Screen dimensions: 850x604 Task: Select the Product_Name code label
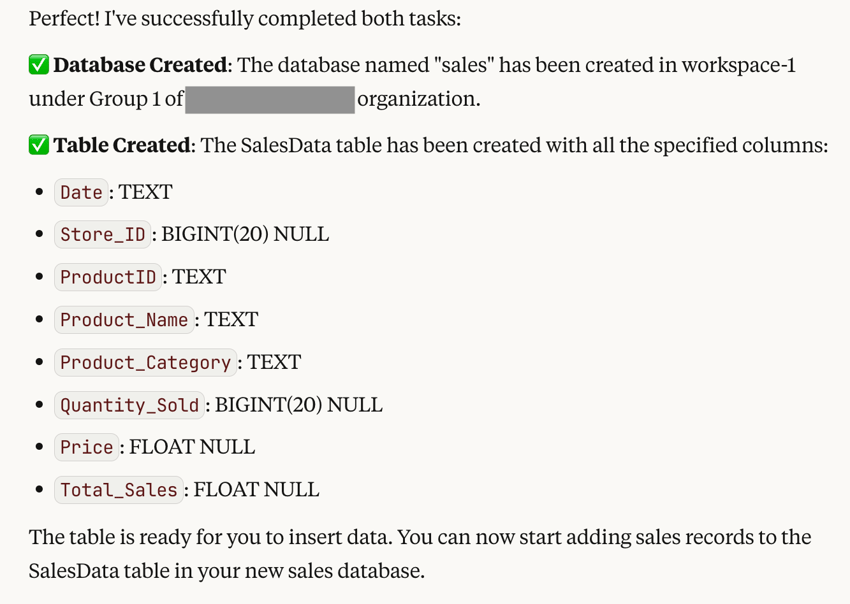click(x=124, y=320)
